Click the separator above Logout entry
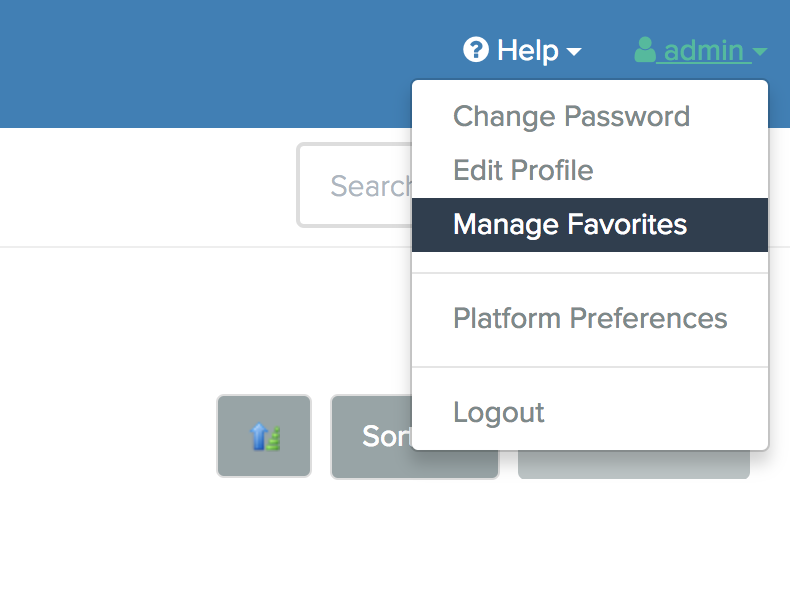The image size is (790, 604). coord(590,367)
